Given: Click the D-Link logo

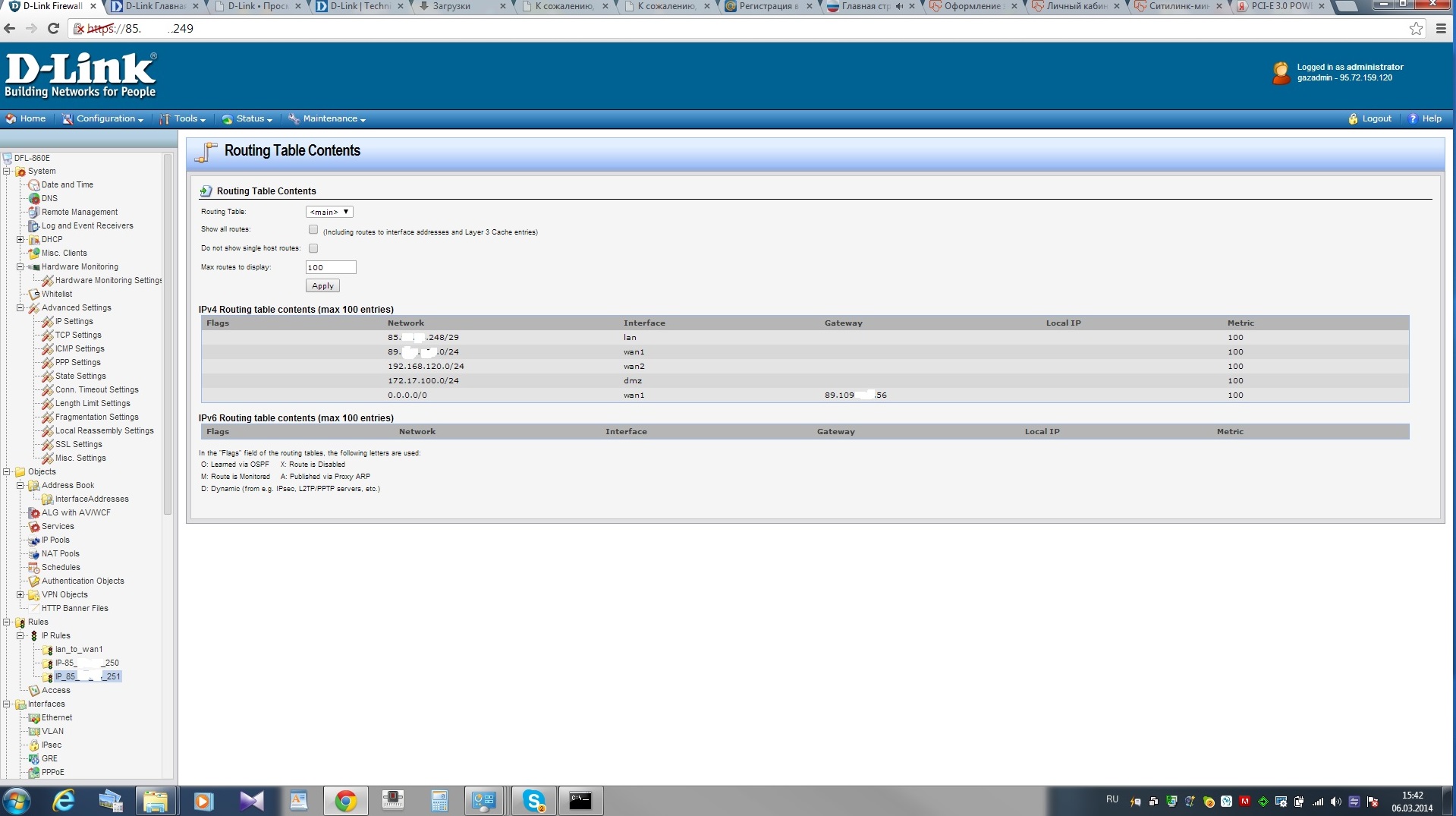Looking at the screenshot, I should coord(80,75).
